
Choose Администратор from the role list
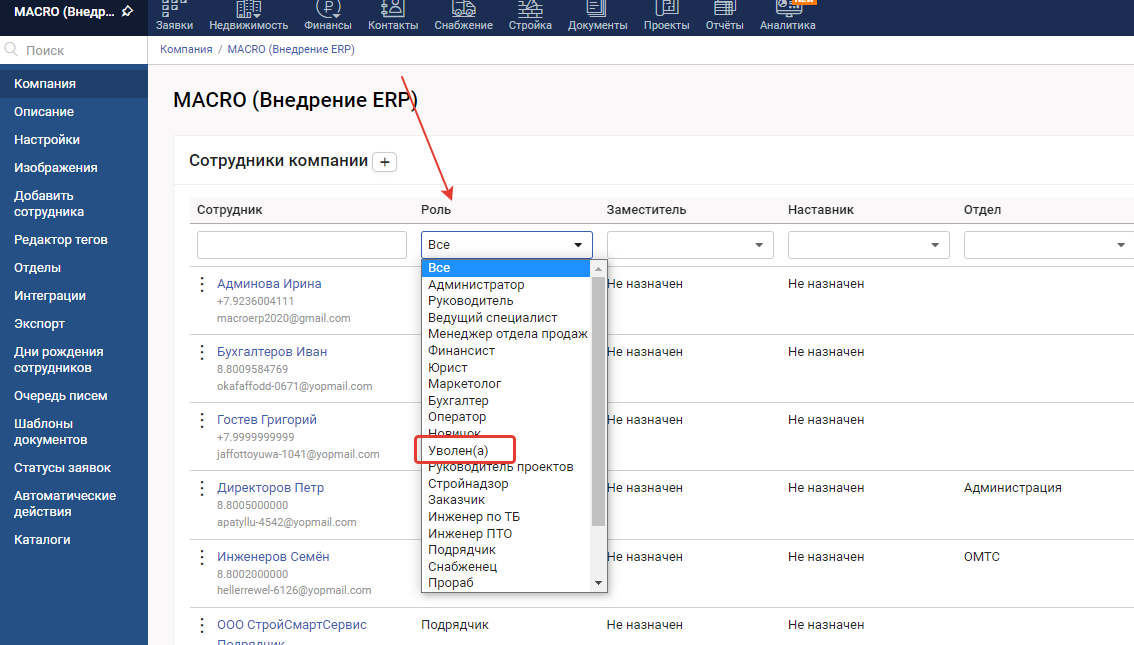point(476,285)
